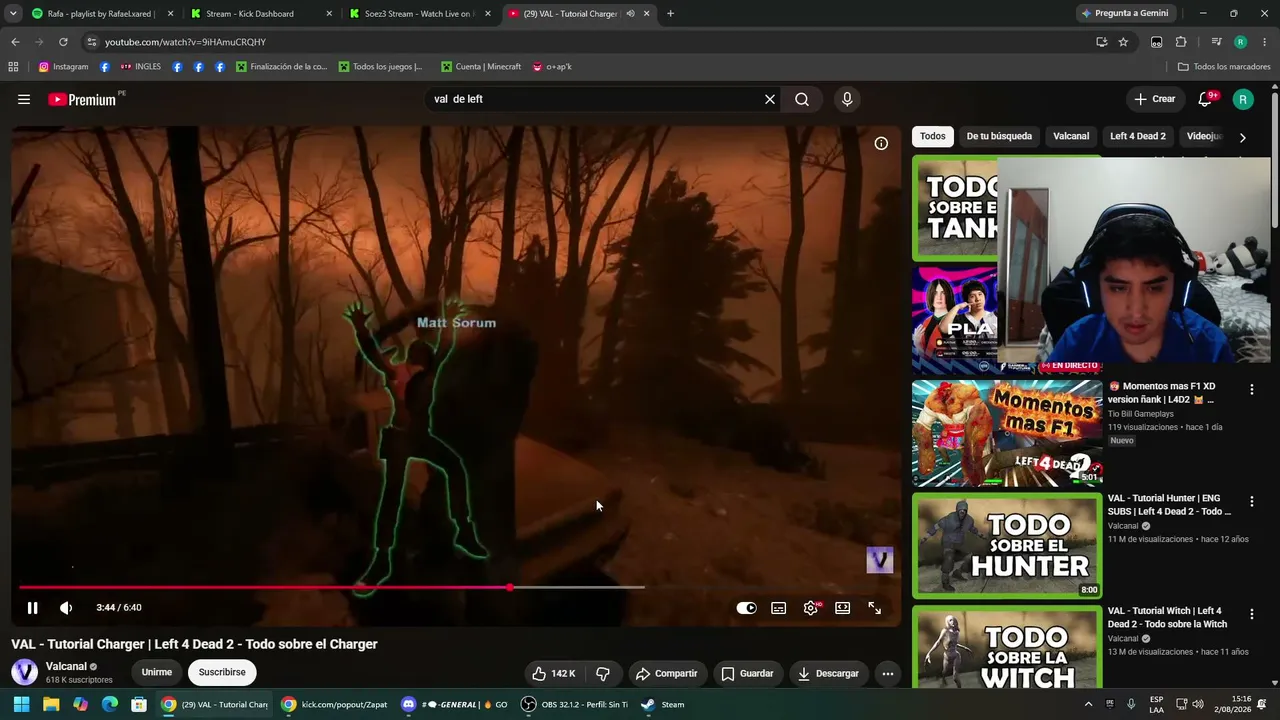Open the Valcanal channel name link
The image size is (1280, 720).
[66, 666]
